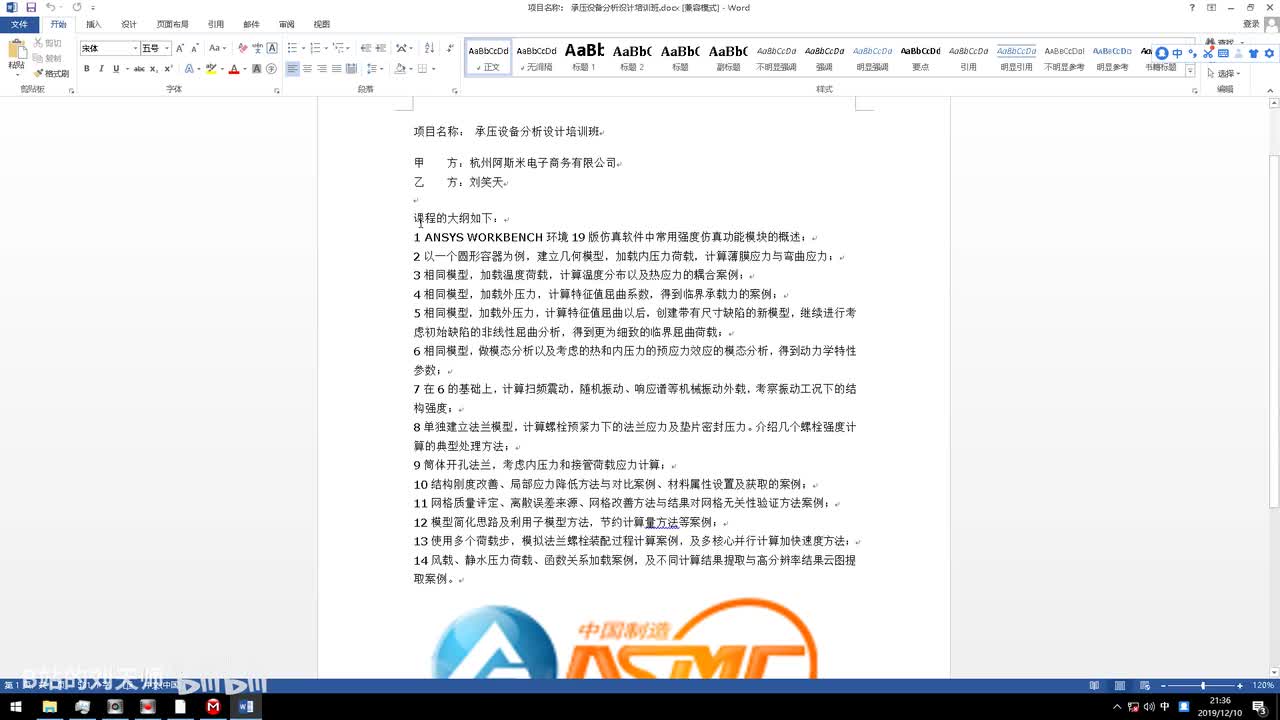Switch to read mode view in status bar
The height and width of the screenshot is (720, 1280).
1094,685
